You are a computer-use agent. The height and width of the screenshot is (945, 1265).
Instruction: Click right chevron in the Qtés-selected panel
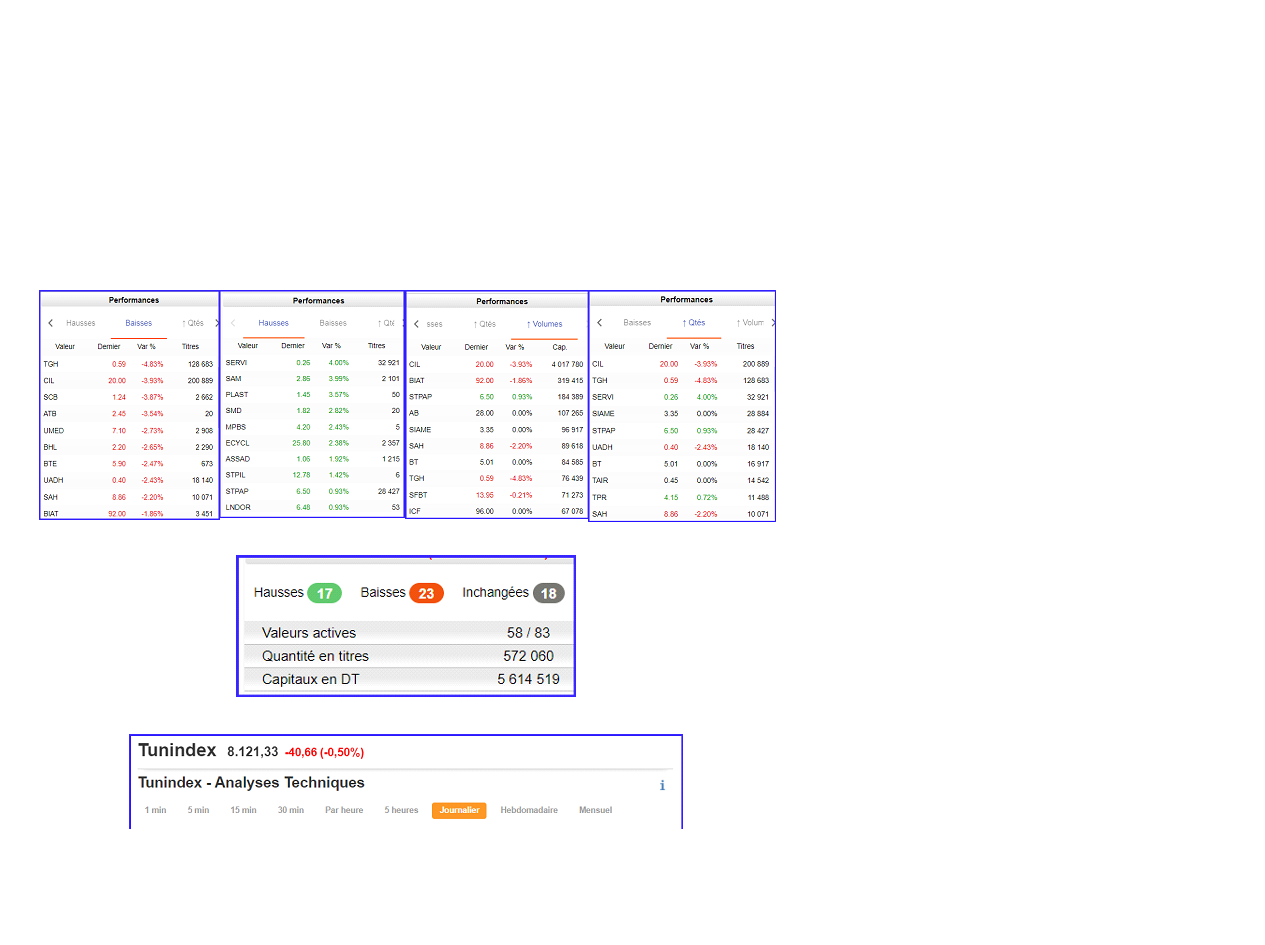(772, 323)
